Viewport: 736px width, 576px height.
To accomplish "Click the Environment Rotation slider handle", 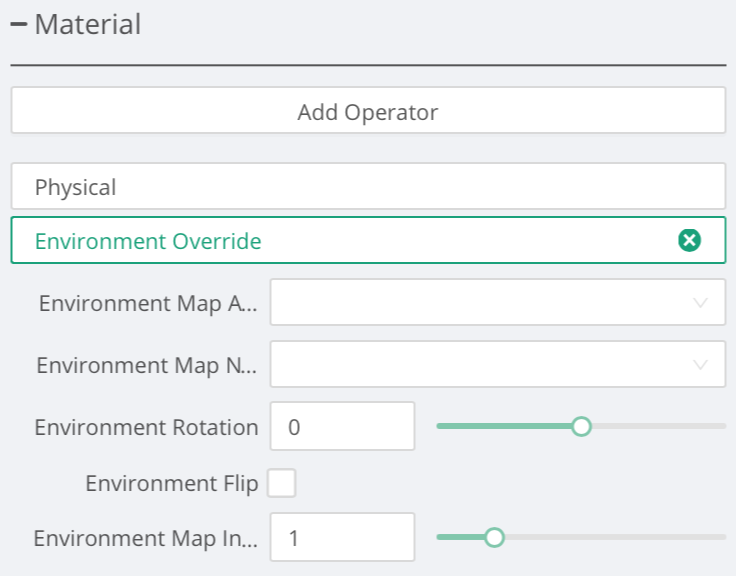I will [581, 427].
